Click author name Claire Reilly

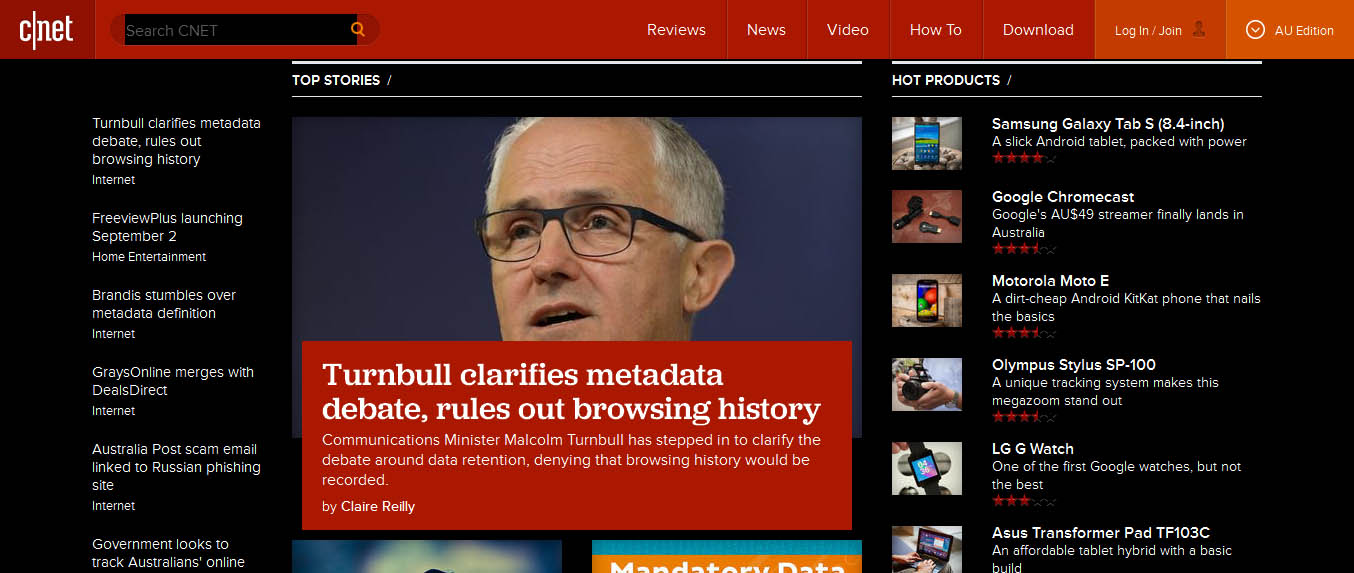[378, 507]
